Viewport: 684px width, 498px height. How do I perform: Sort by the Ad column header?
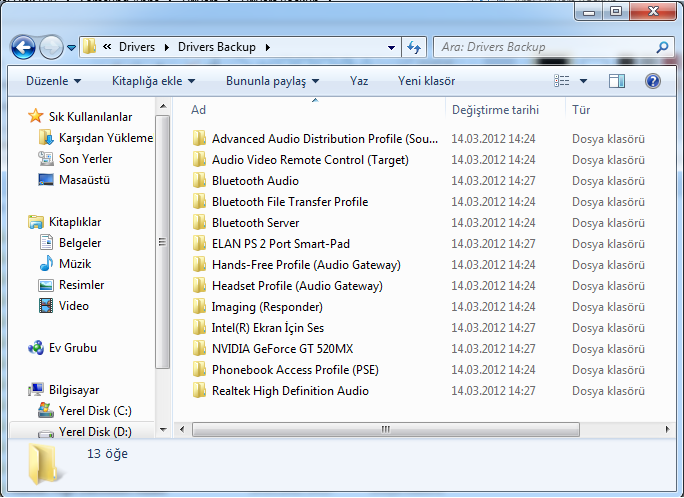(x=198, y=110)
